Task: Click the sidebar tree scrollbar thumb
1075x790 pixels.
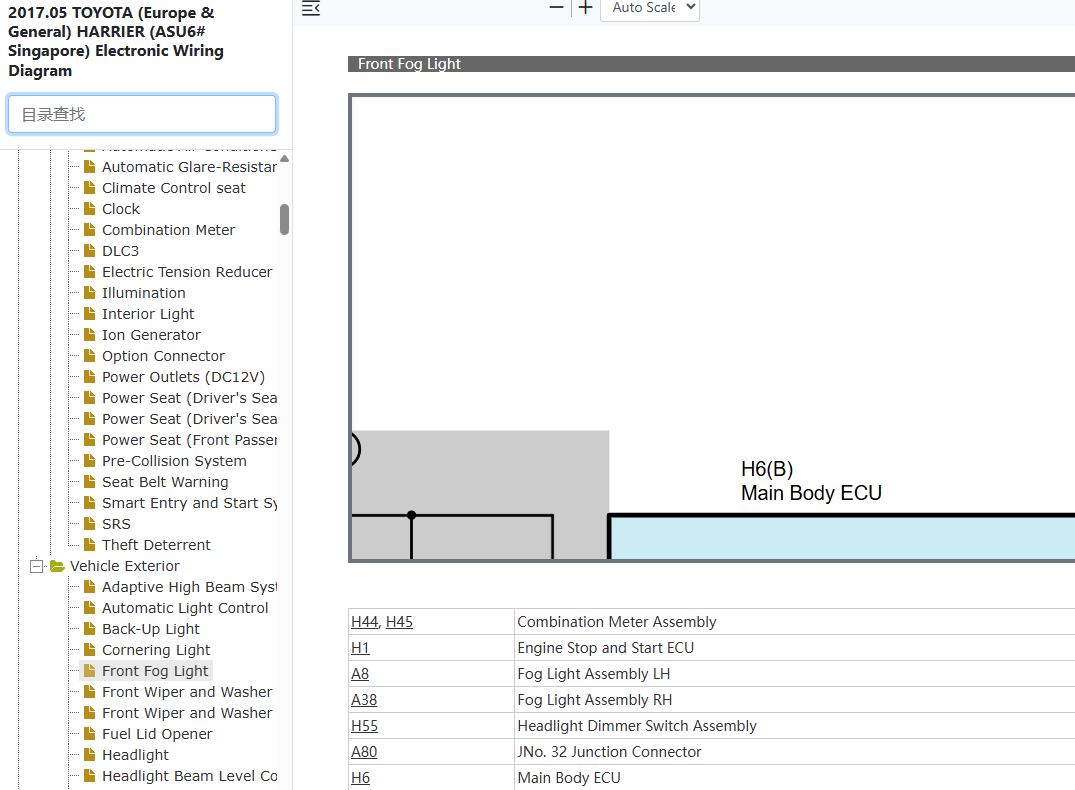Action: tap(285, 219)
